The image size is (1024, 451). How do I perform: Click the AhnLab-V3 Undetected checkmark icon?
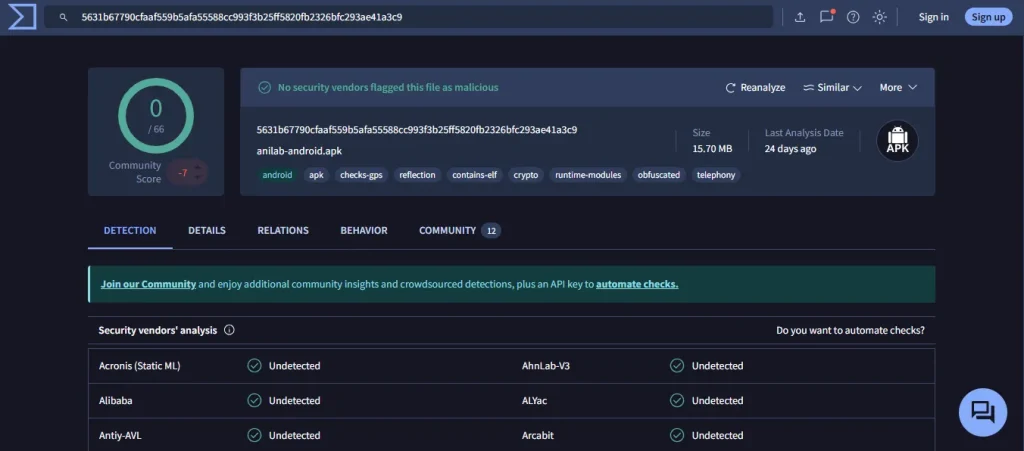click(x=677, y=365)
